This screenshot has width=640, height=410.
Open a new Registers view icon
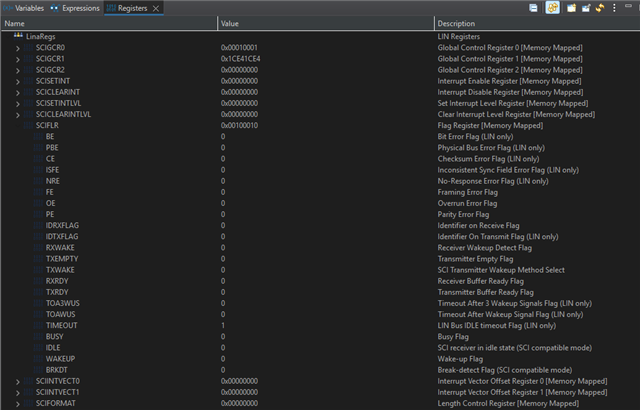tap(571, 8)
